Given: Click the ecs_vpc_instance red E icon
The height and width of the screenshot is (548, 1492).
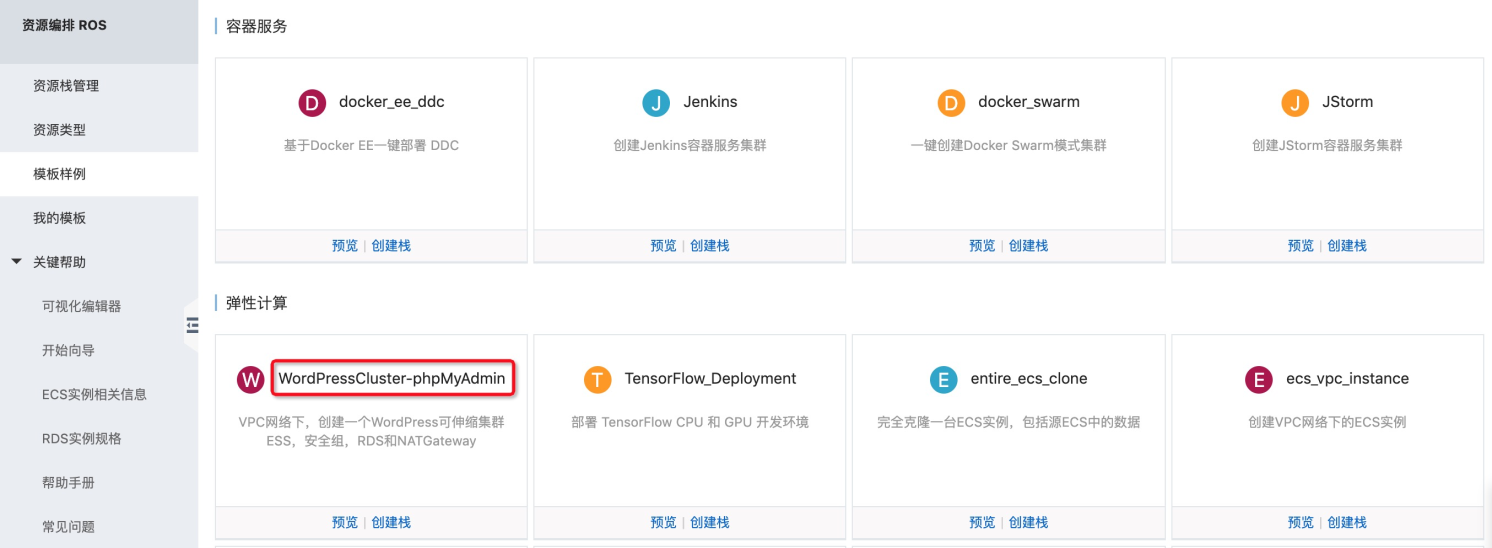Looking at the screenshot, I should point(1258,379).
